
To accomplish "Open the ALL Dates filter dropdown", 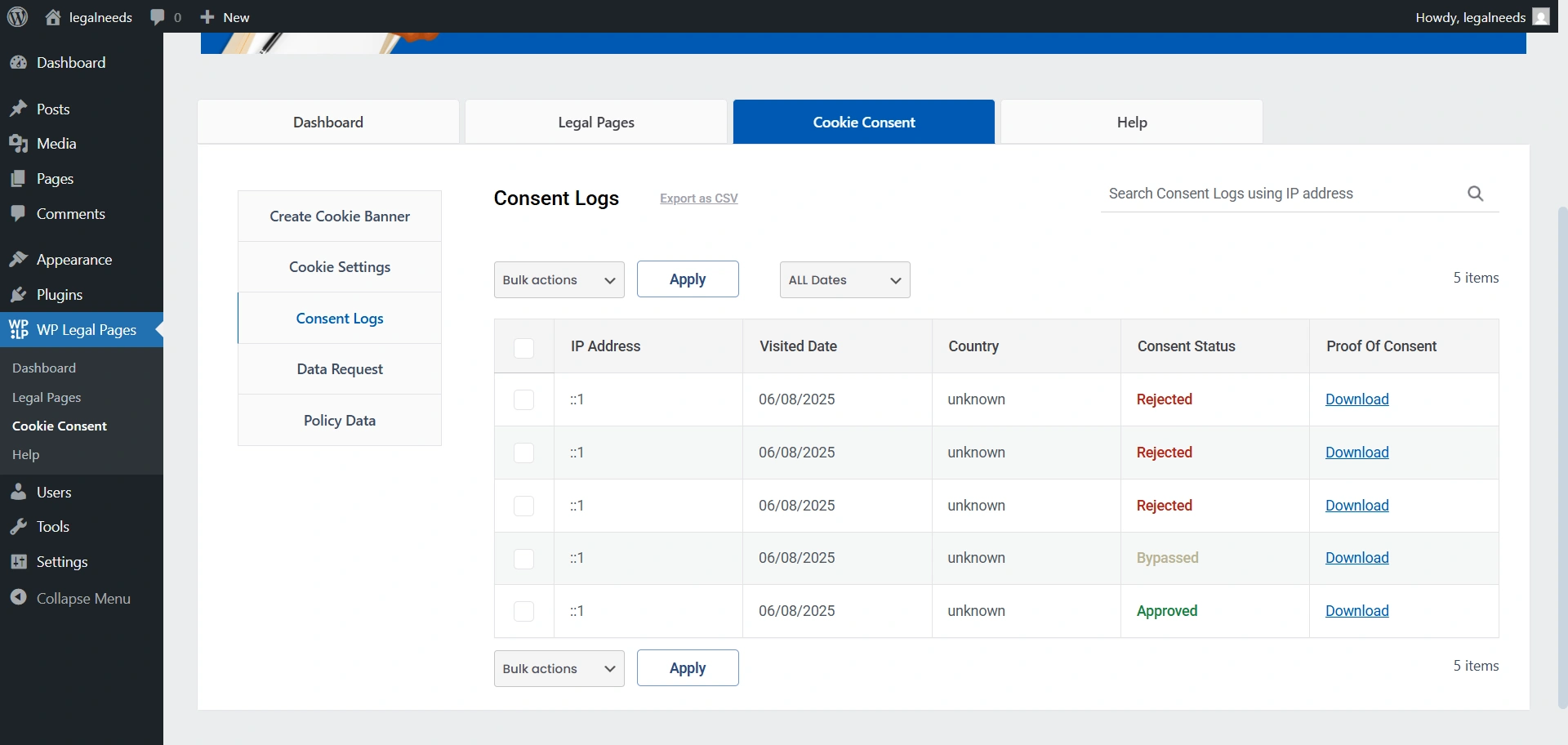I will pyautogui.click(x=844, y=280).
